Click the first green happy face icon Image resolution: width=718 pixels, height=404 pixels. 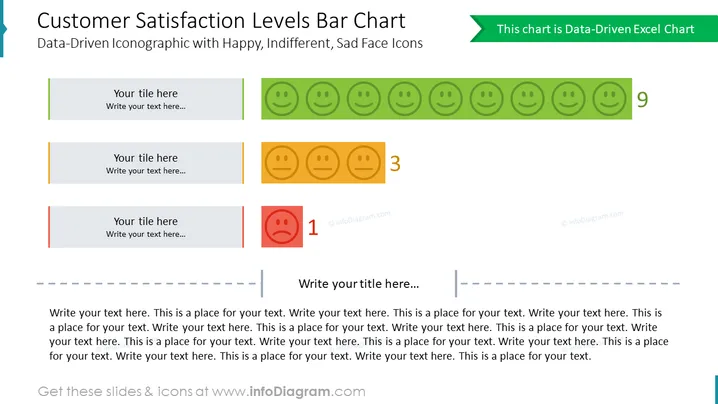[x=282, y=99]
